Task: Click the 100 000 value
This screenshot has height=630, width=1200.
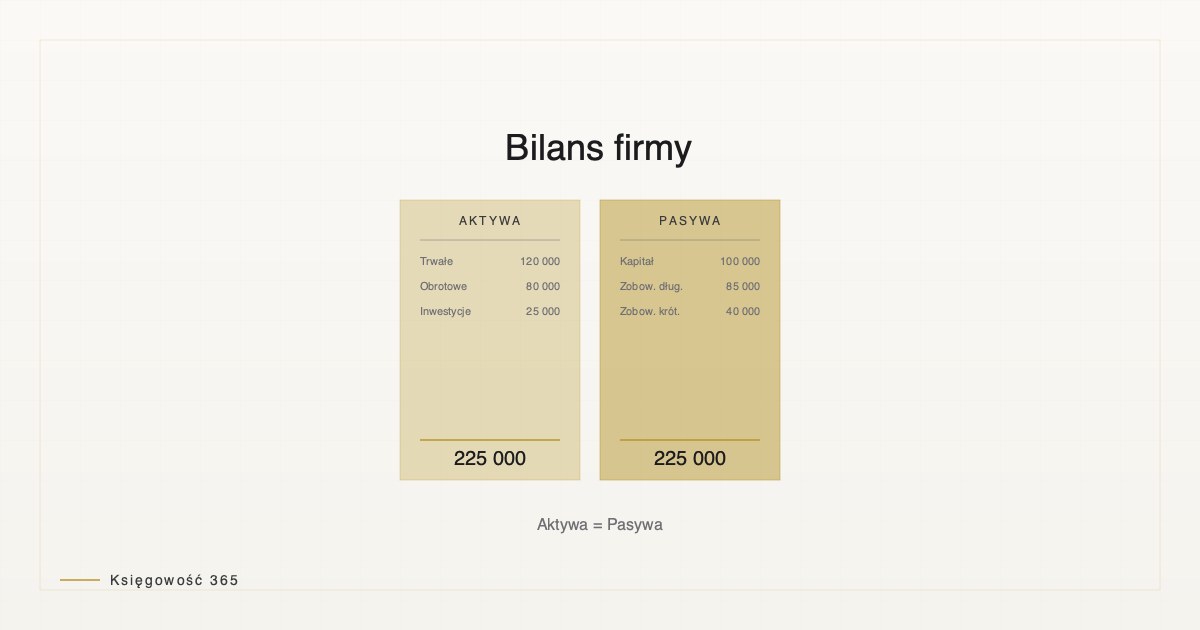Action: pos(740,262)
